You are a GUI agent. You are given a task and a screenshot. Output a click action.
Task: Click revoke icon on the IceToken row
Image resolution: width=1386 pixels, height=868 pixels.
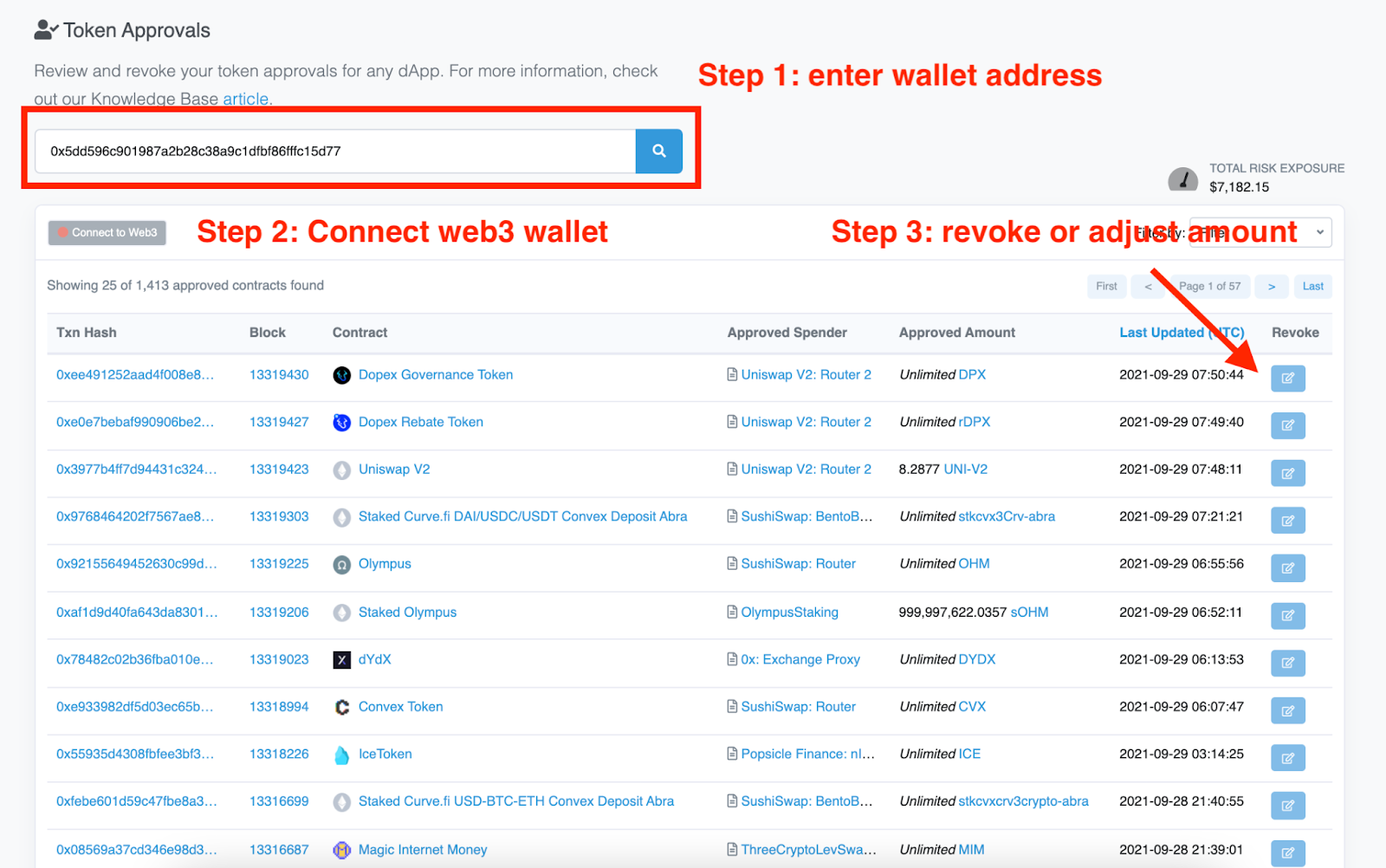tap(1287, 758)
